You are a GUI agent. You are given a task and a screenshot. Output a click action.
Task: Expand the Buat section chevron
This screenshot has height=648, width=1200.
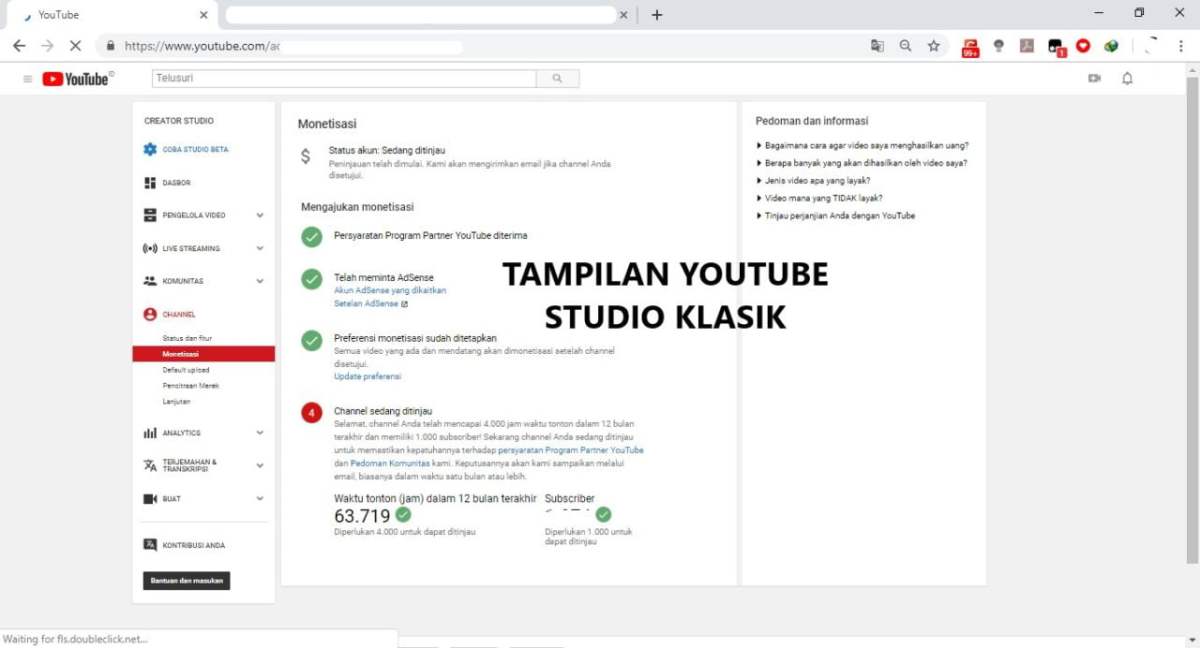tap(260, 498)
